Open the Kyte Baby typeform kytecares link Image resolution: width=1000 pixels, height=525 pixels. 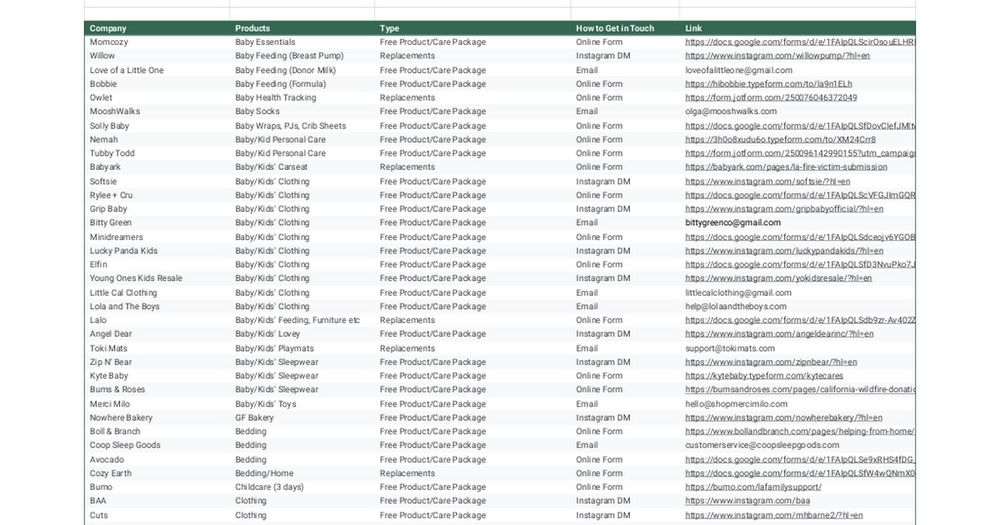pyautogui.click(x=764, y=376)
